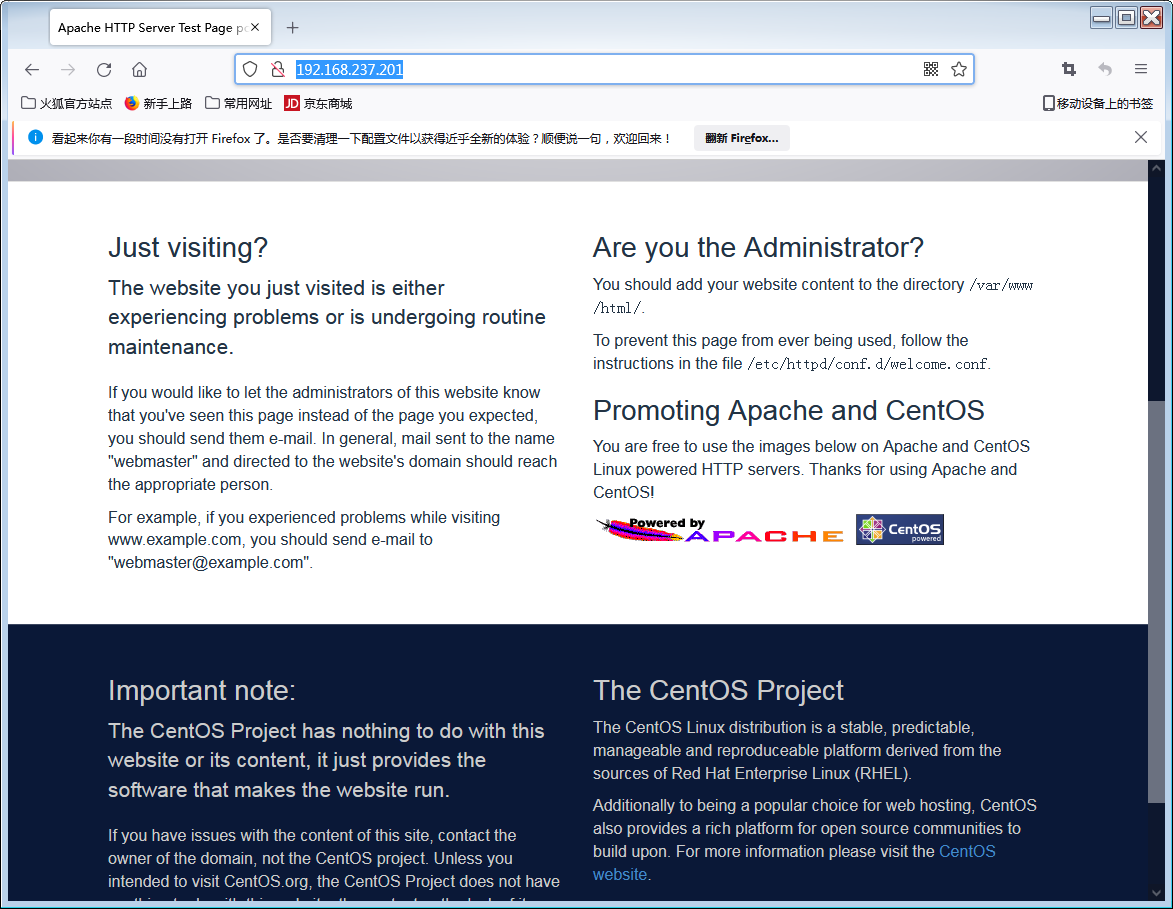The width and height of the screenshot is (1173, 909).
Task: Click the info icon in notification bar
Action: pyautogui.click(x=35, y=138)
